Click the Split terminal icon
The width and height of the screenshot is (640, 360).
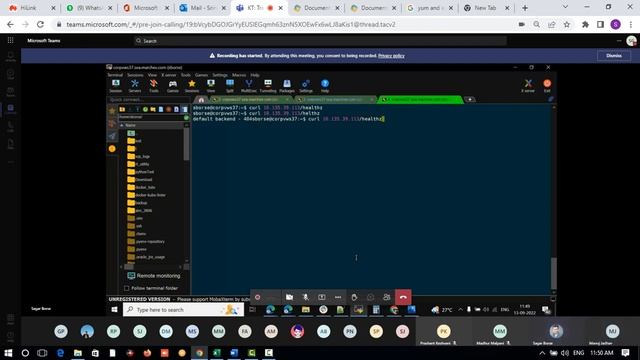tap(230, 86)
